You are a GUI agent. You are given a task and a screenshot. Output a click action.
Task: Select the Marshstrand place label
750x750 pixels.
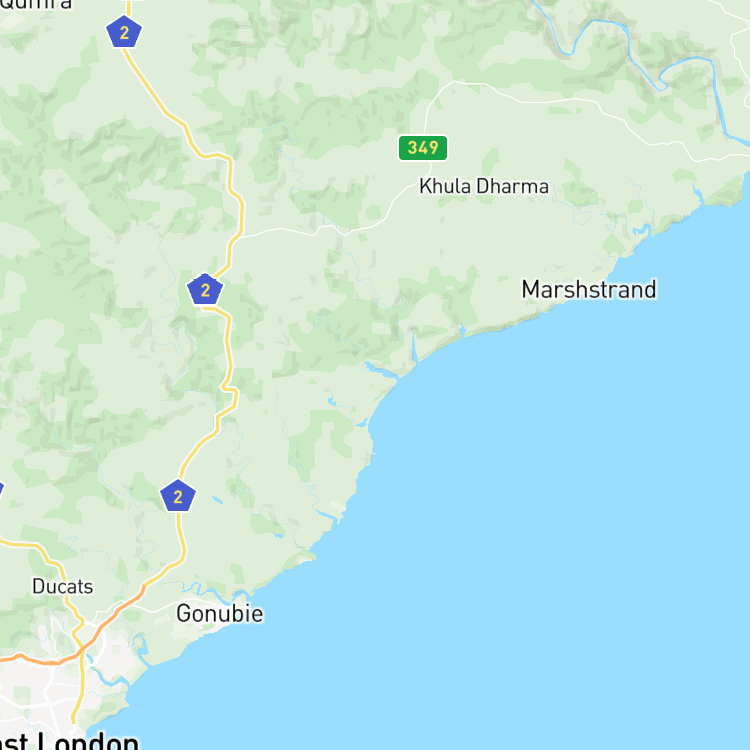(589, 289)
